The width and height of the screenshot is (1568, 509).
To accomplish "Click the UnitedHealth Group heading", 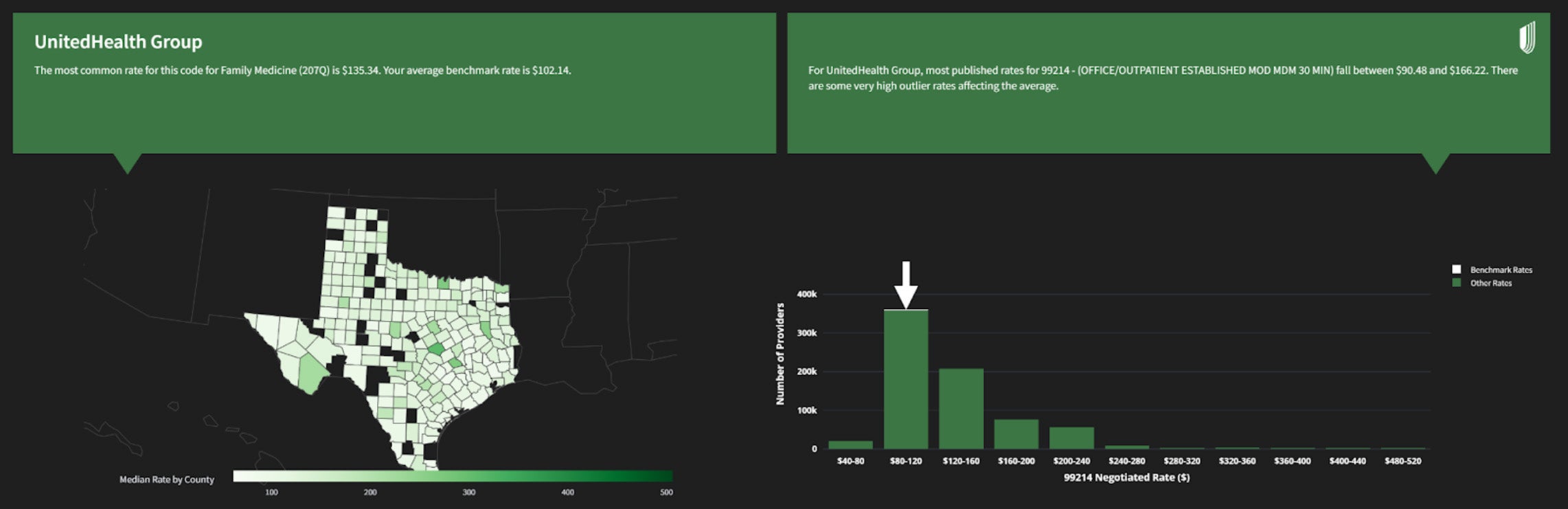I will (x=118, y=42).
